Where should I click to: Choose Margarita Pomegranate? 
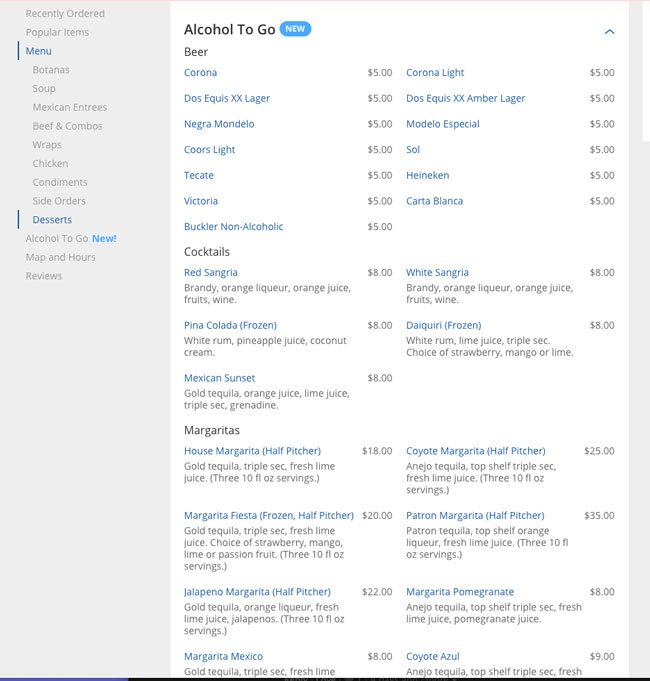point(460,592)
